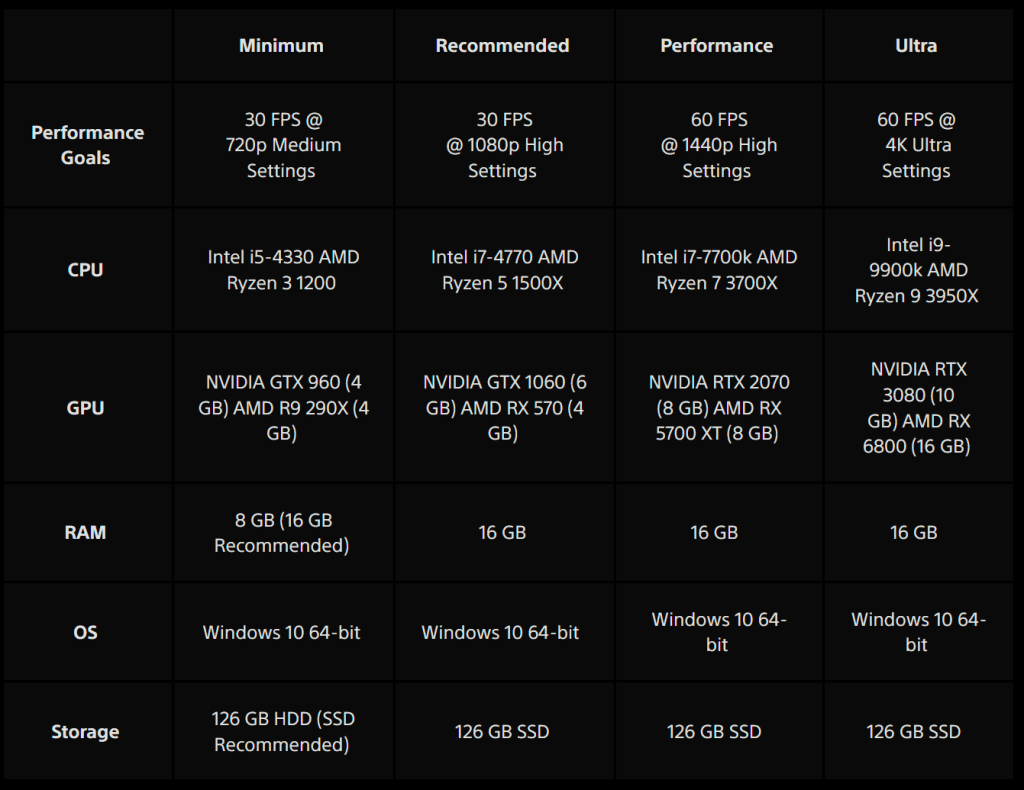Click the 8 GB (16 GB Recommended) cell
Screen dimensions: 1024x790
(283, 533)
